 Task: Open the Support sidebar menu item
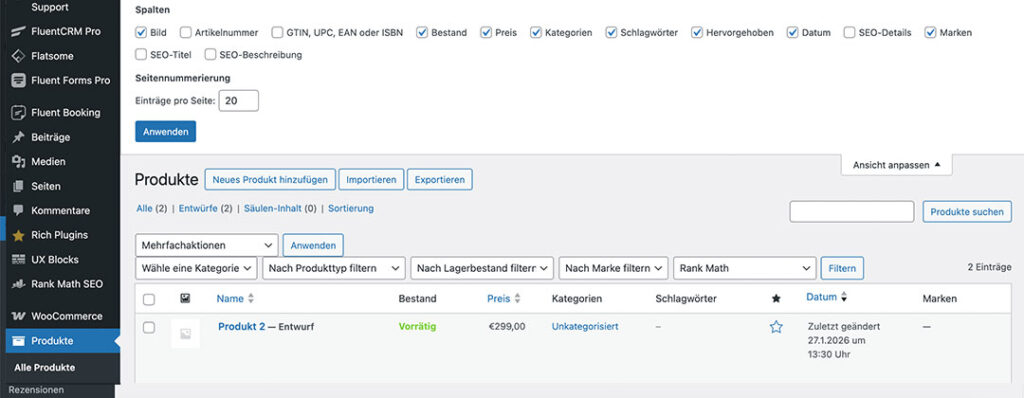[50, 8]
